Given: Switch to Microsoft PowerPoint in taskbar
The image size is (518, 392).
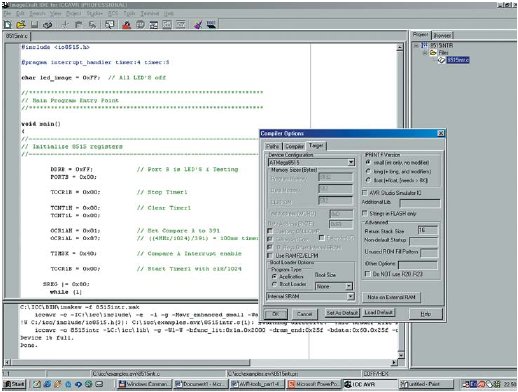Looking at the screenshot, I should [314, 384].
